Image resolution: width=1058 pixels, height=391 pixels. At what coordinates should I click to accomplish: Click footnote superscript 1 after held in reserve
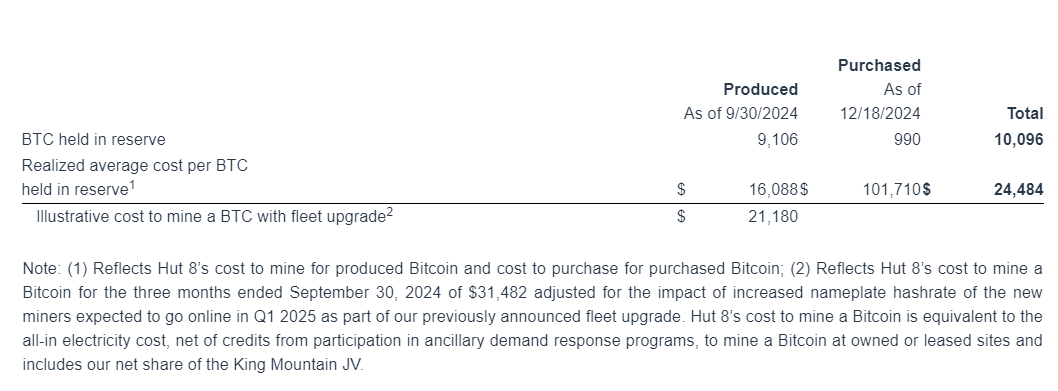point(132,186)
